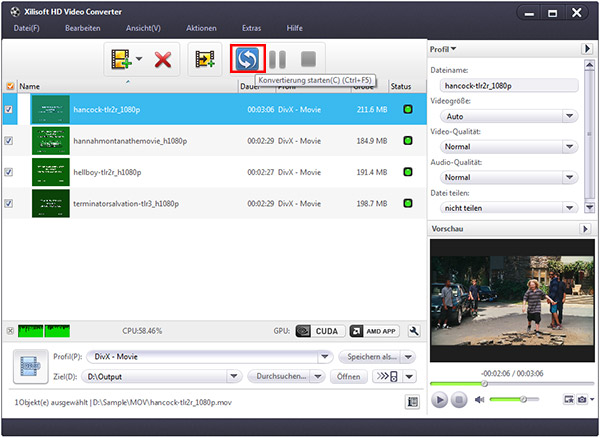Click the hellboy-tlr2r_h1080p thumbnail
600x437 pixels.
[x=51, y=172]
